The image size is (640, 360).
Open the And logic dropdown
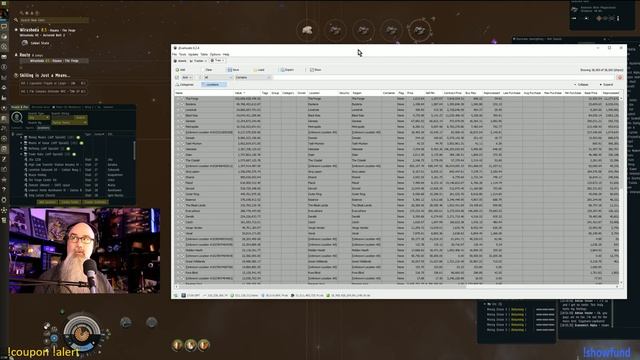(187, 77)
